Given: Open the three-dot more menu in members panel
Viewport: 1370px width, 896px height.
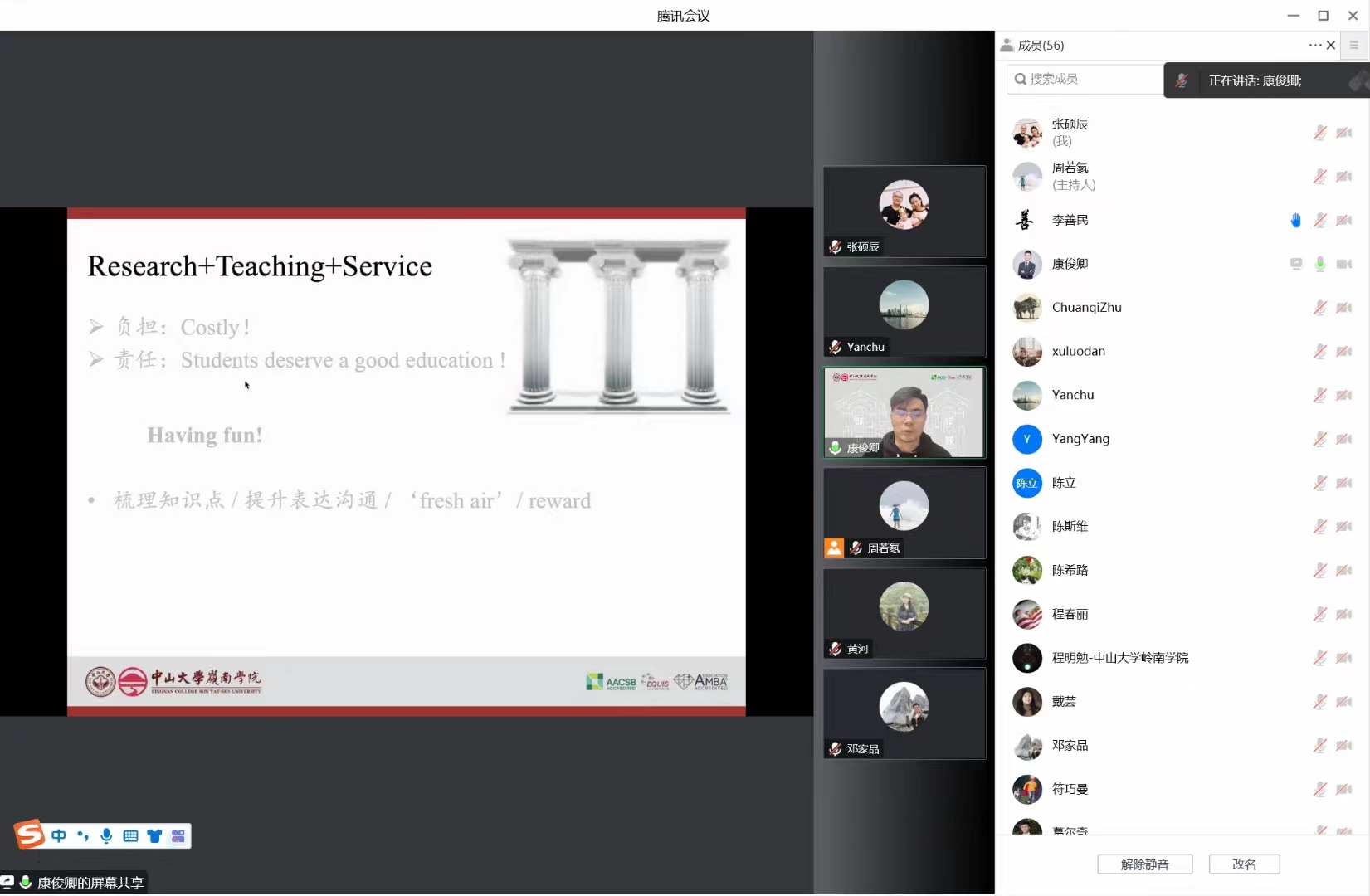Looking at the screenshot, I should click(x=1314, y=45).
